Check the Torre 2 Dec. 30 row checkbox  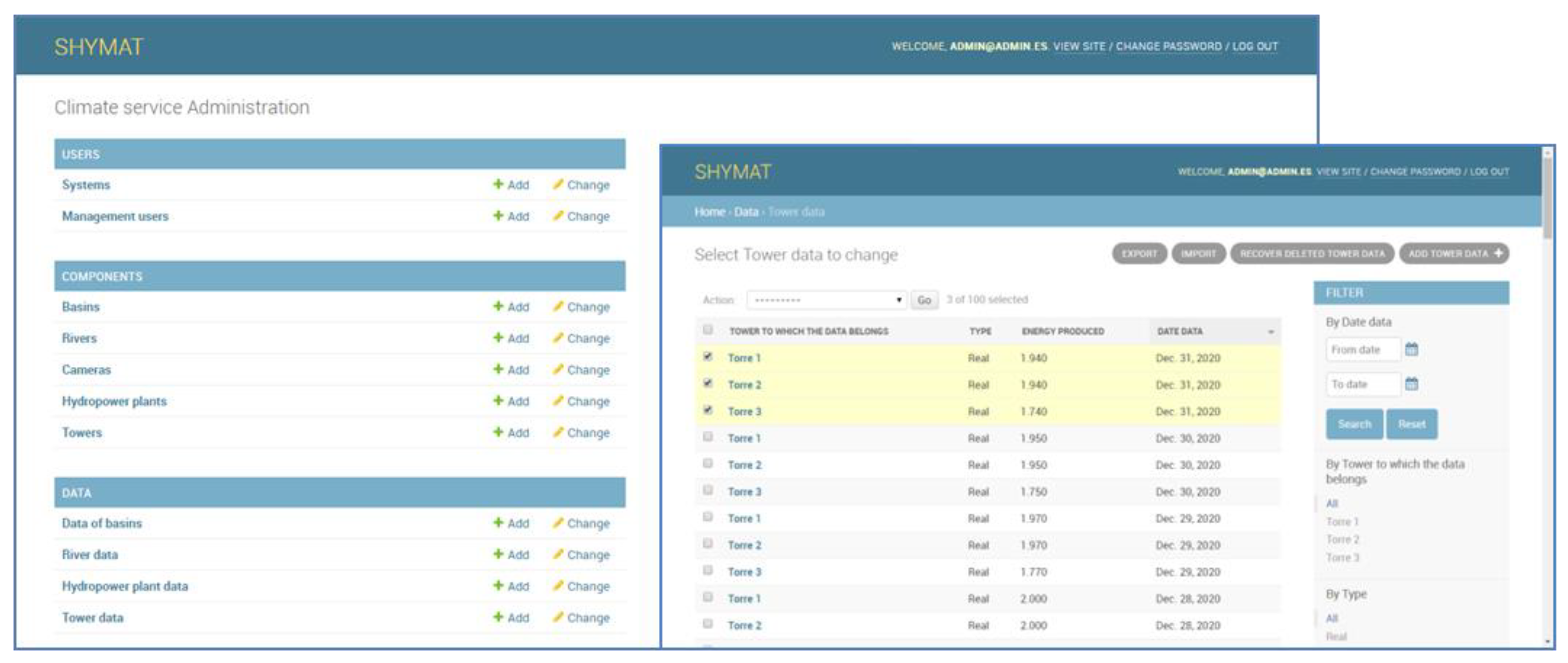(x=707, y=464)
